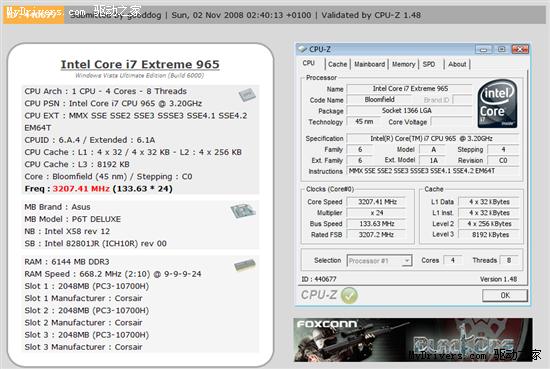Click the Intel Core i7 logo
Viewport: 550px width, 369px height.
click(x=497, y=104)
